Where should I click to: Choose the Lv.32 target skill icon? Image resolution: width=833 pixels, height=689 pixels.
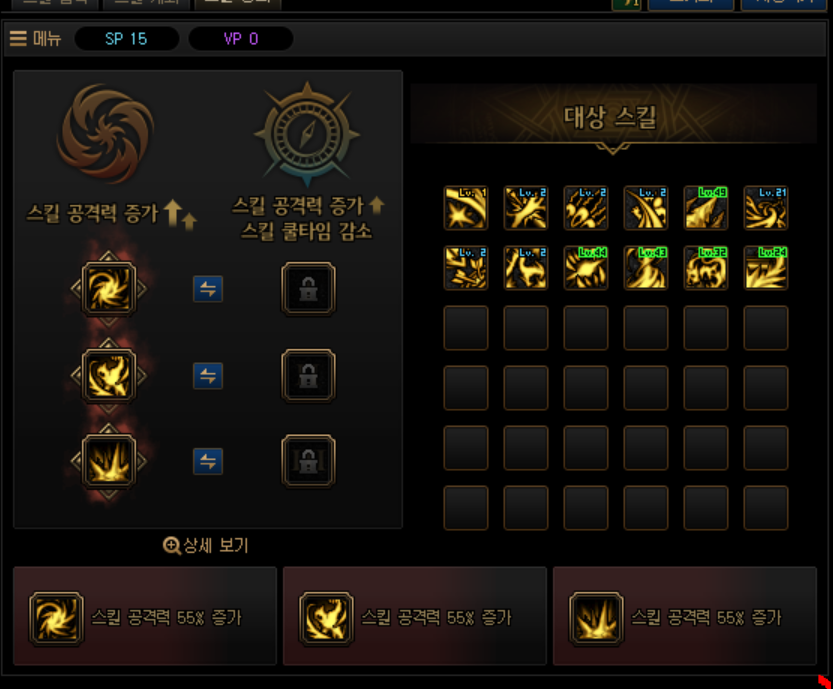pyautogui.click(x=706, y=268)
